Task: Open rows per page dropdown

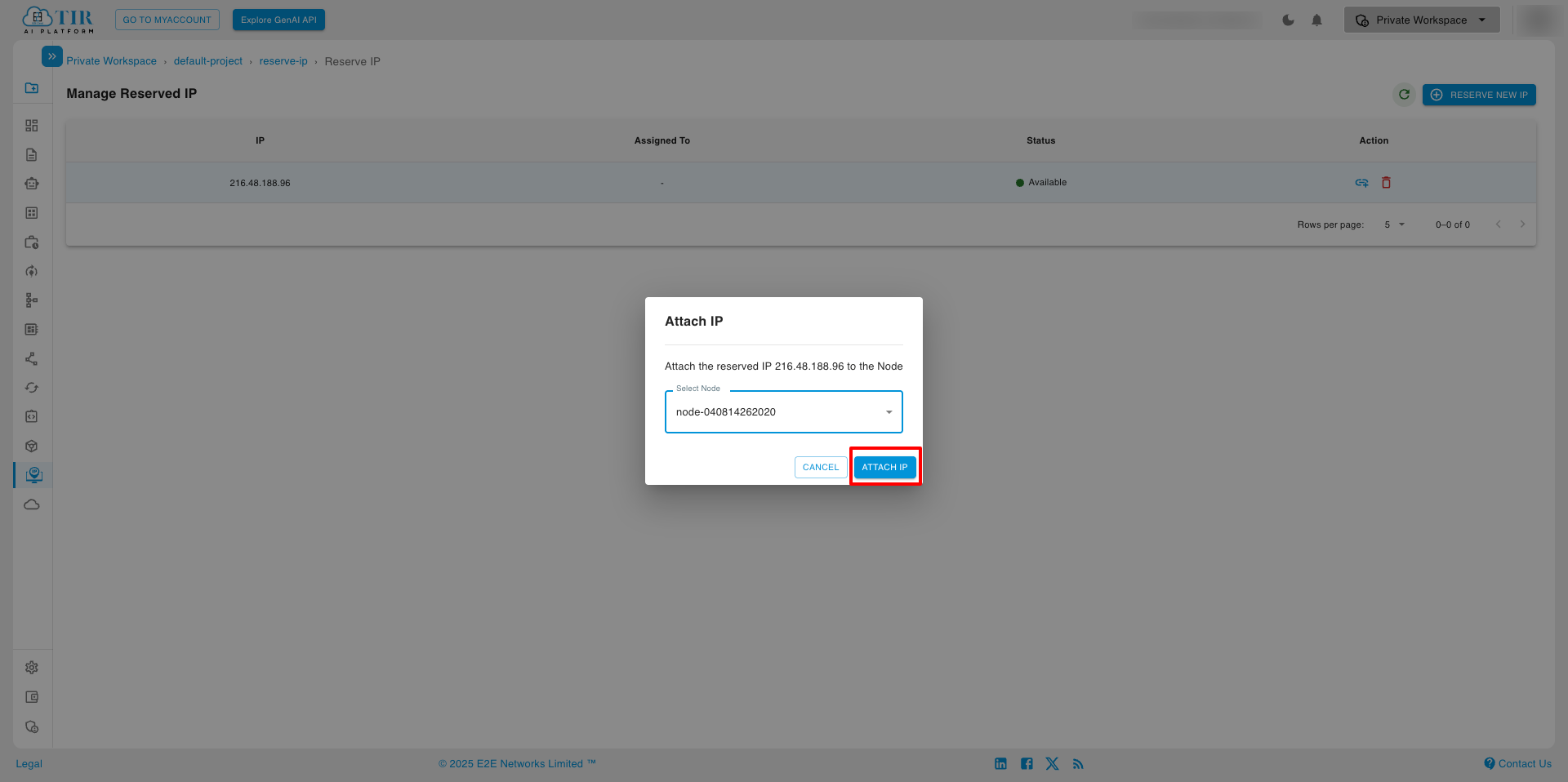Action: (x=1394, y=224)
